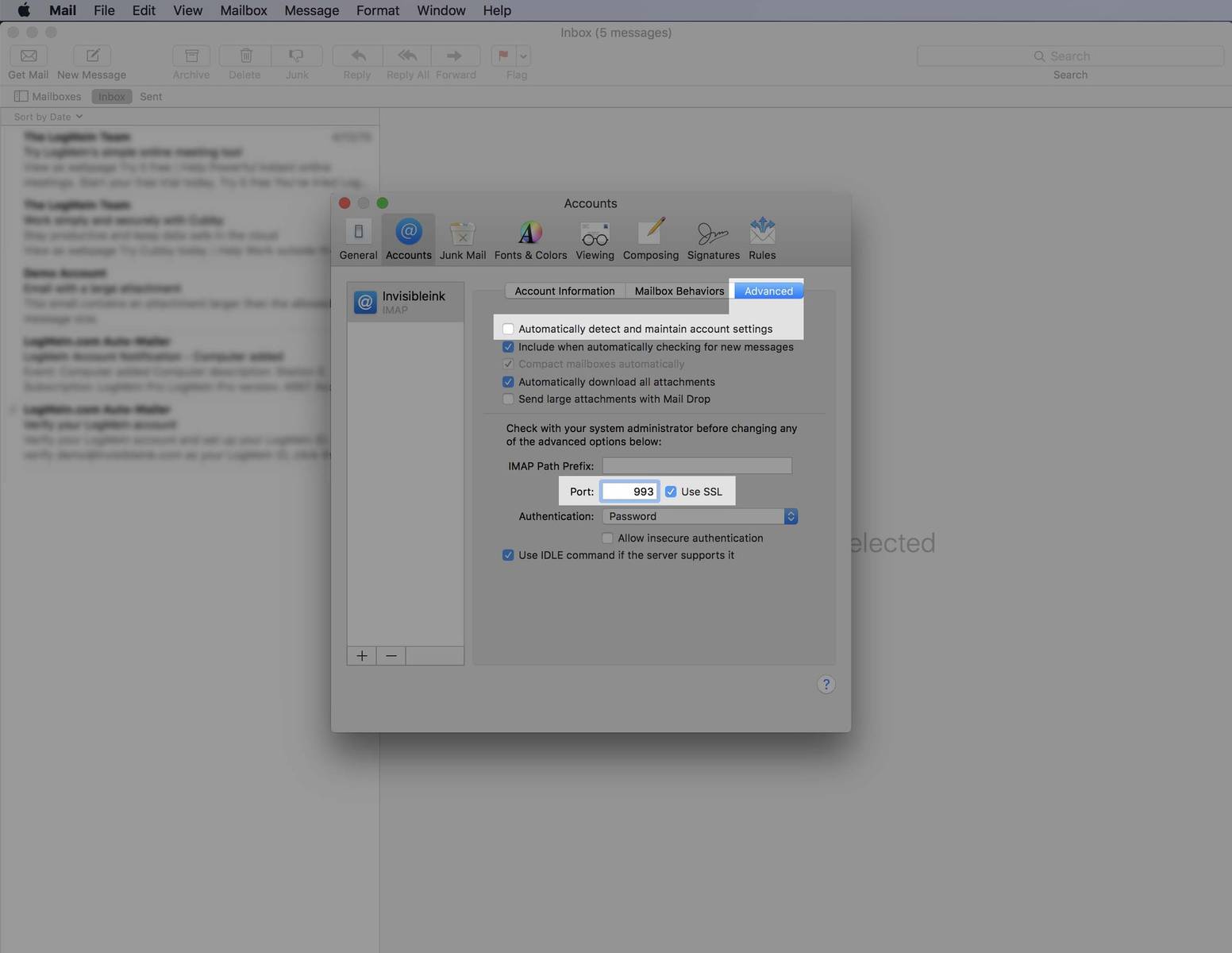Viewport: 1232px width, 953px height.
Task: Remove account with the minus button
Action: [x=391, y=656]
